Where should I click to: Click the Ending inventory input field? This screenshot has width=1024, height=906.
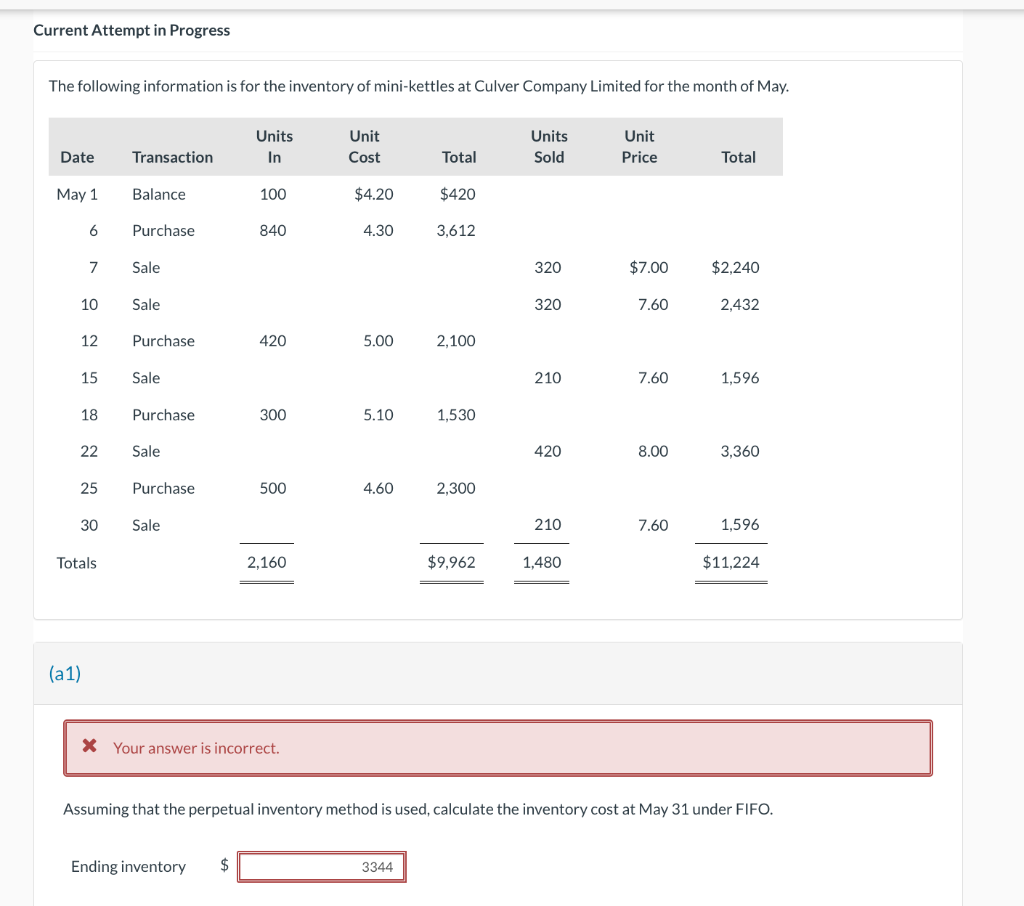coord(321,867)
